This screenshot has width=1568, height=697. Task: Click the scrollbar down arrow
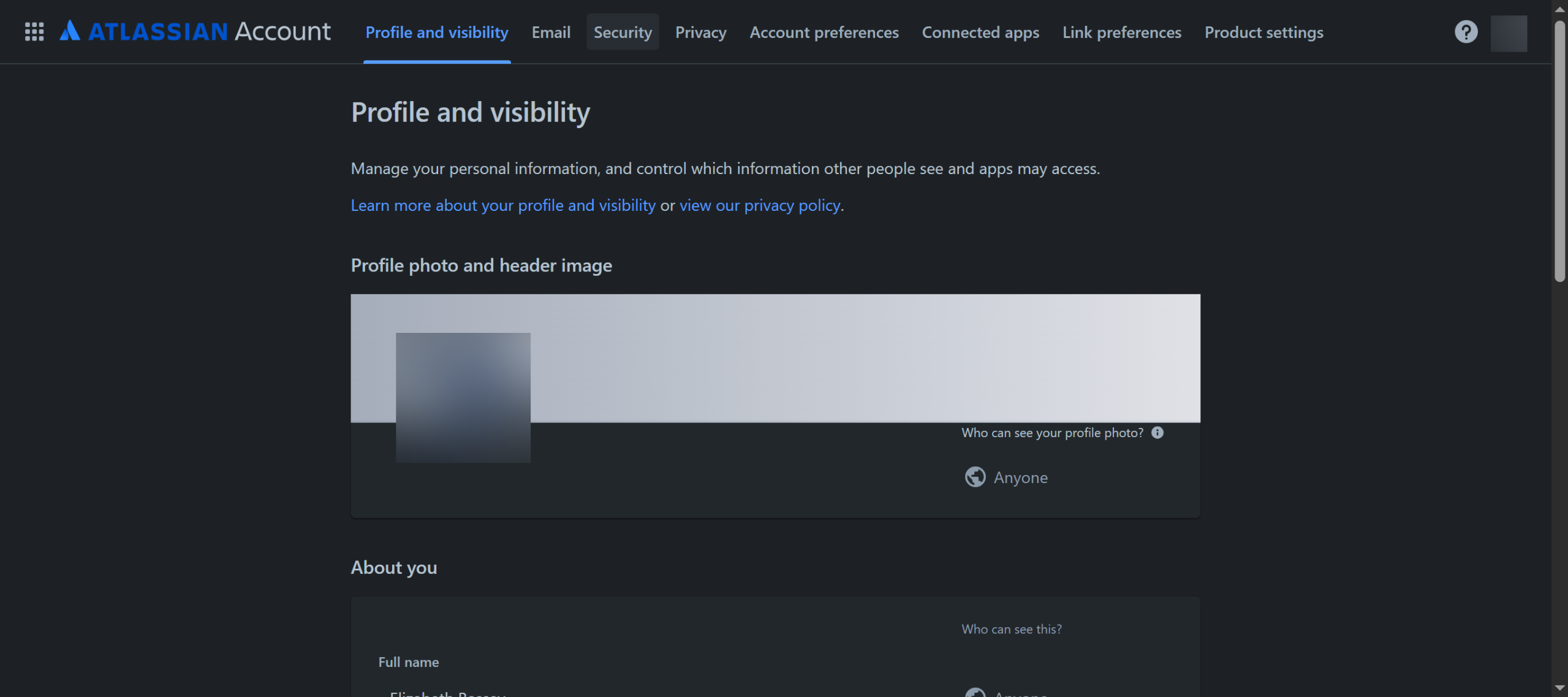pyautogui.click(x=1559, y=688)
